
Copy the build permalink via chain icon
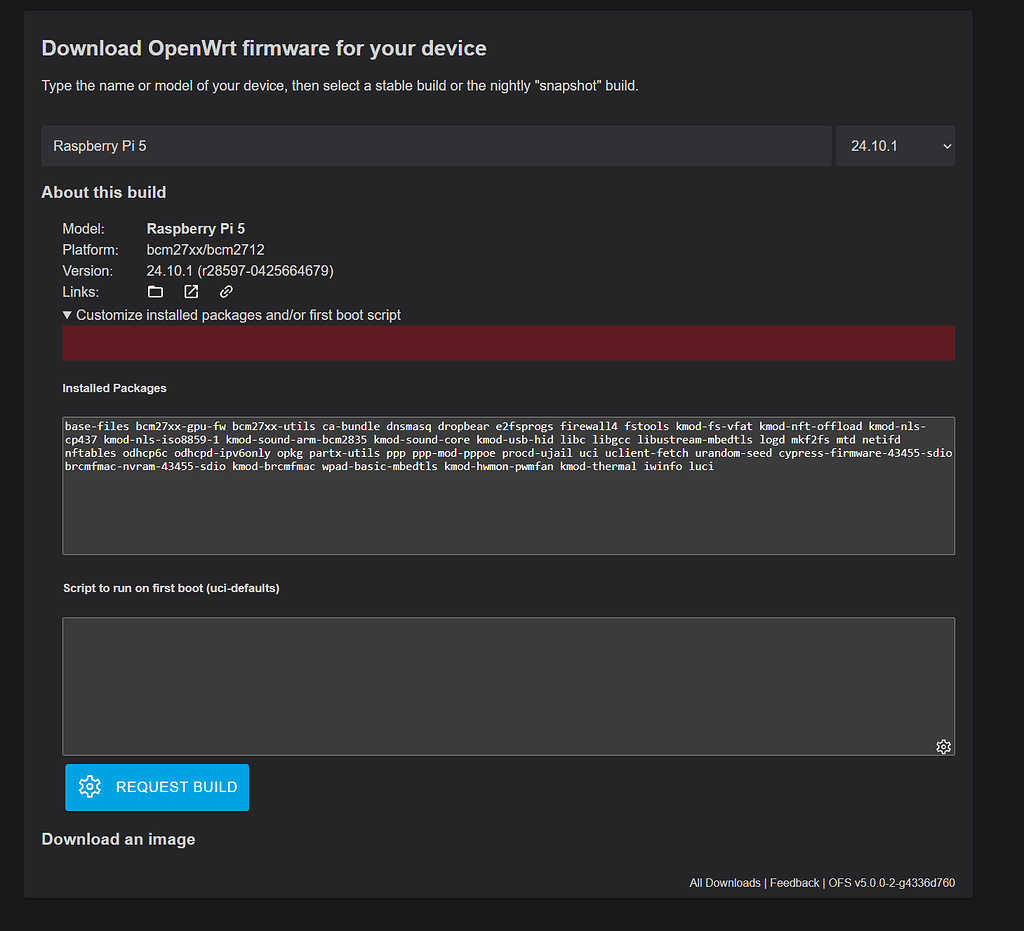226,291
